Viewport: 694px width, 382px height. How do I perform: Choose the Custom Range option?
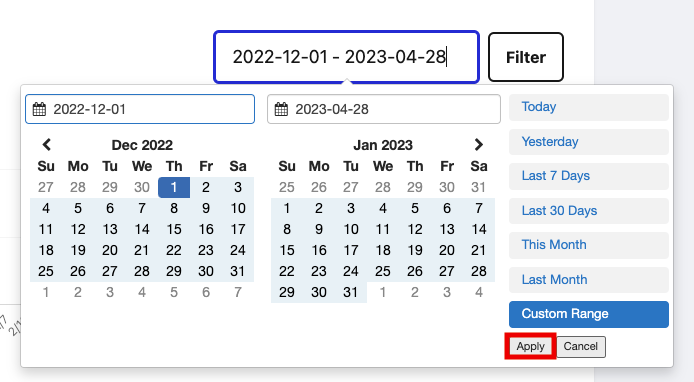[589, 314]
